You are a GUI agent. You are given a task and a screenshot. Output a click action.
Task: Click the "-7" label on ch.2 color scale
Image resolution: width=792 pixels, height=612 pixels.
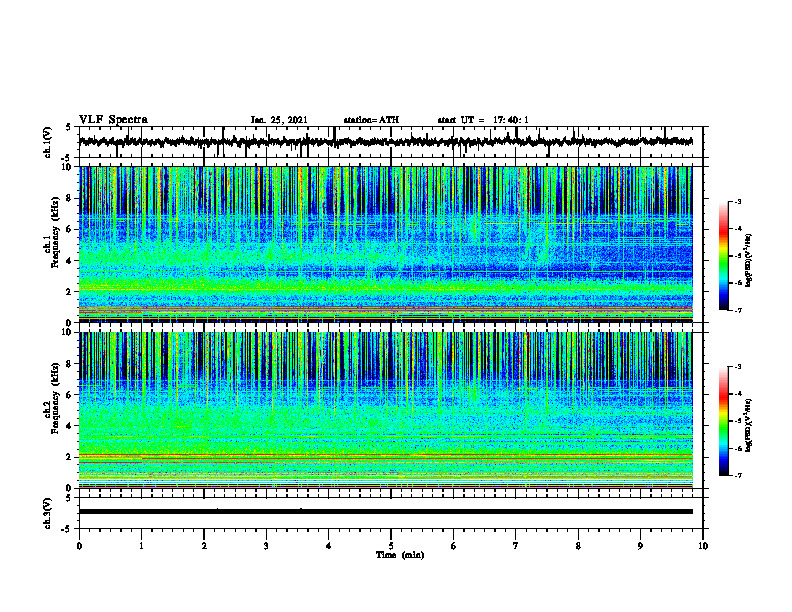tap(737, 476)
